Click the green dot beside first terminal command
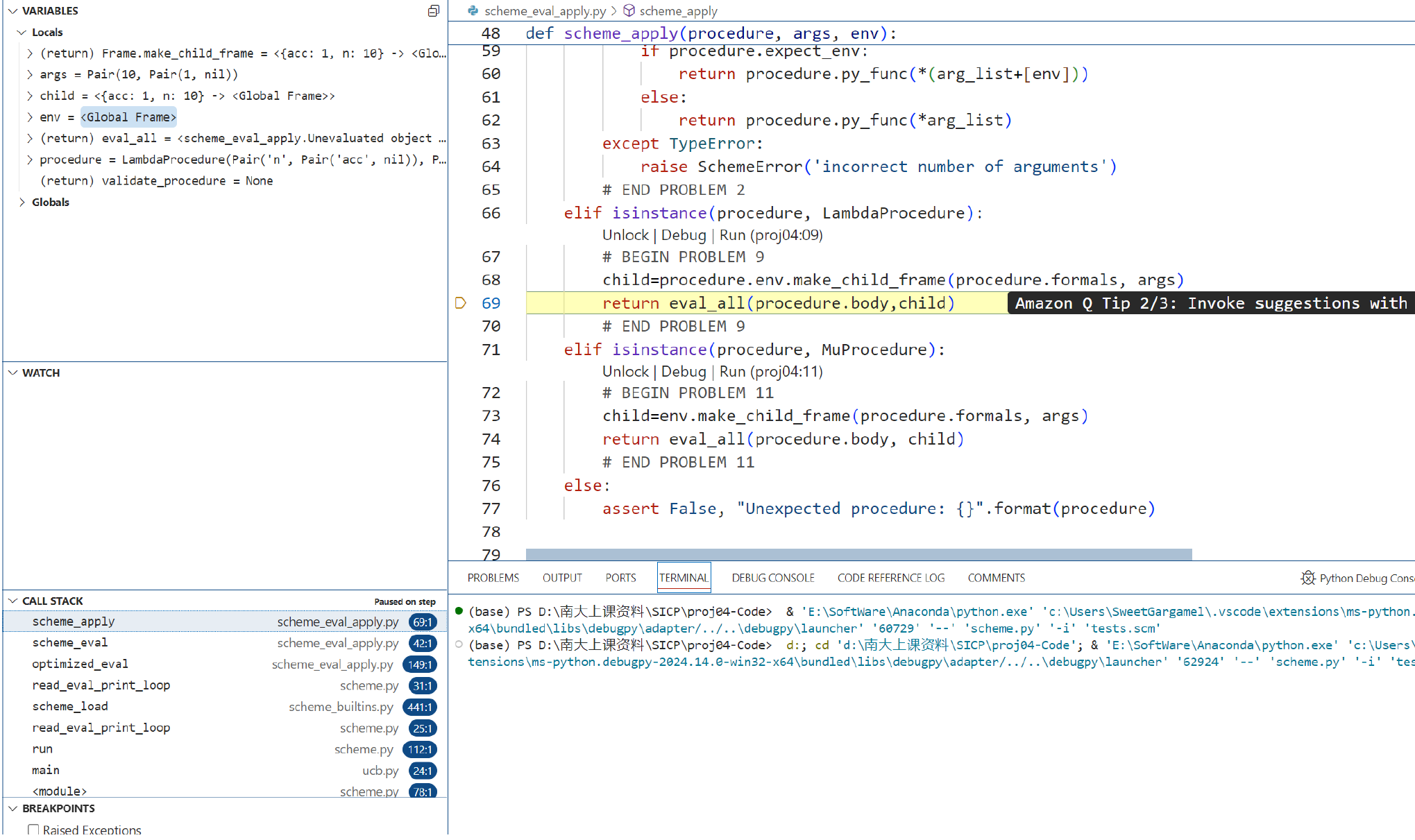Image resolution: width=1415 pixels, height=840 pixels. tap(459, 611)
